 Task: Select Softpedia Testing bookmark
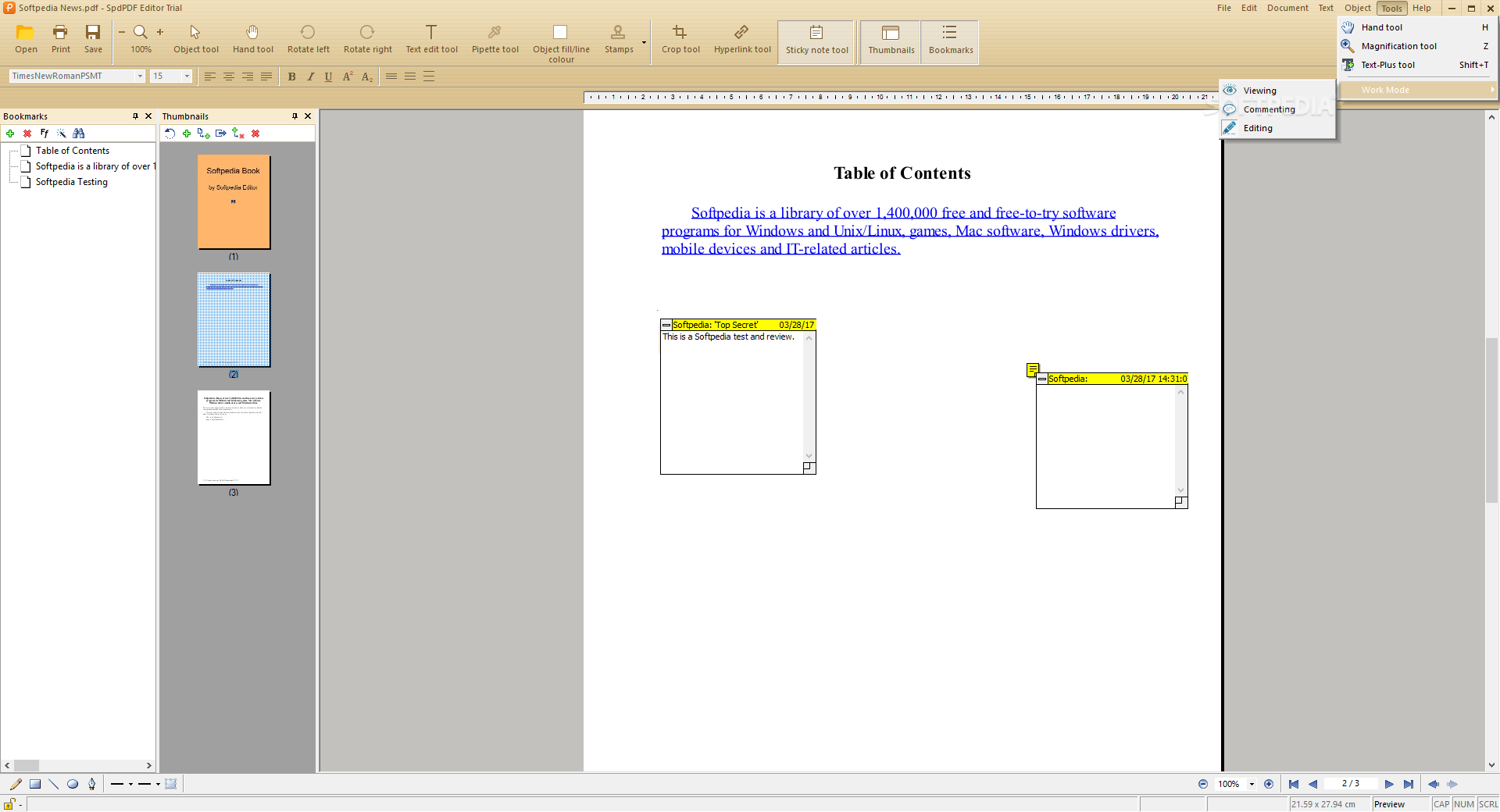pyautogui.click(x=72, y=182)
